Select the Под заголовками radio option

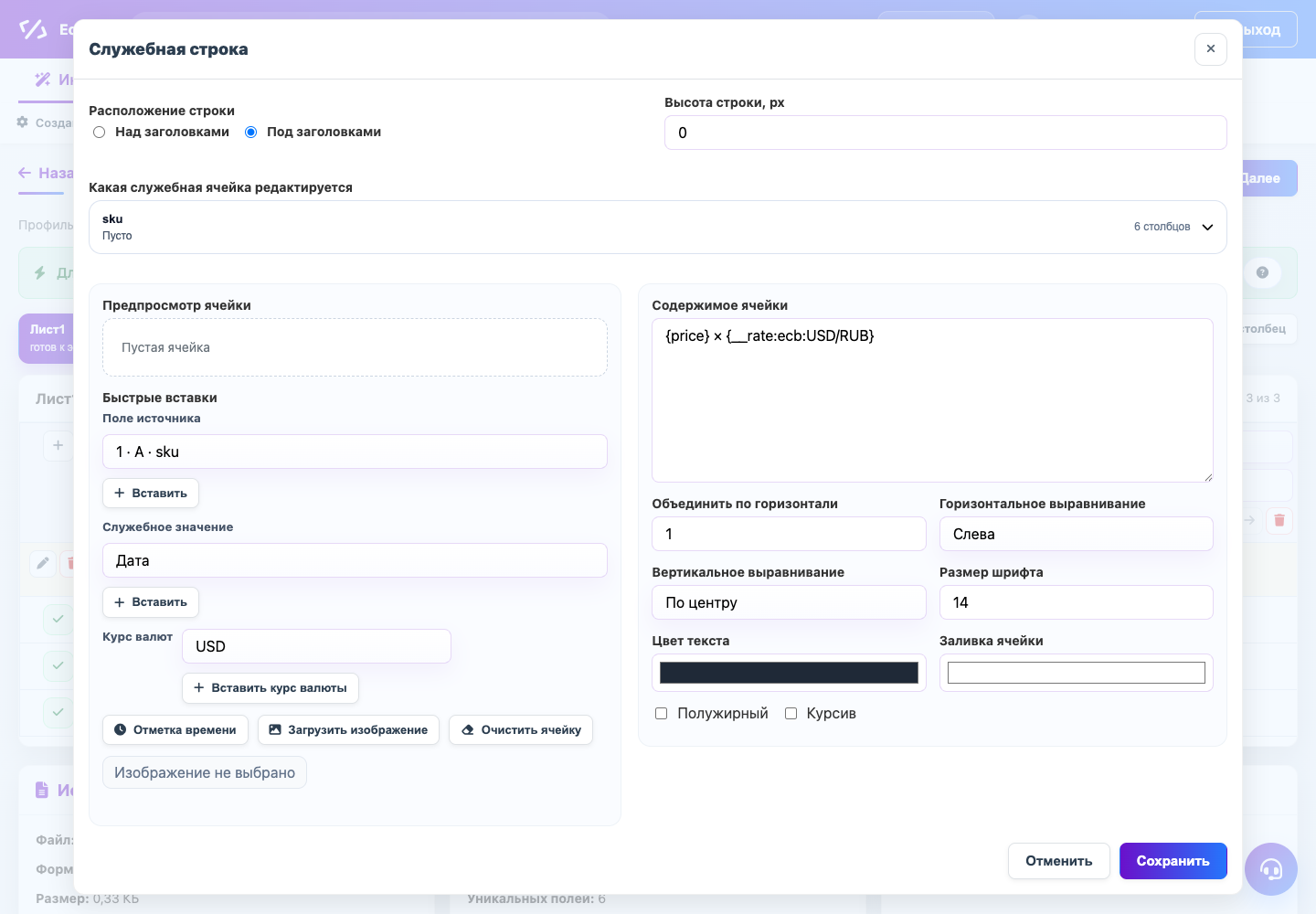coord(251,132)
